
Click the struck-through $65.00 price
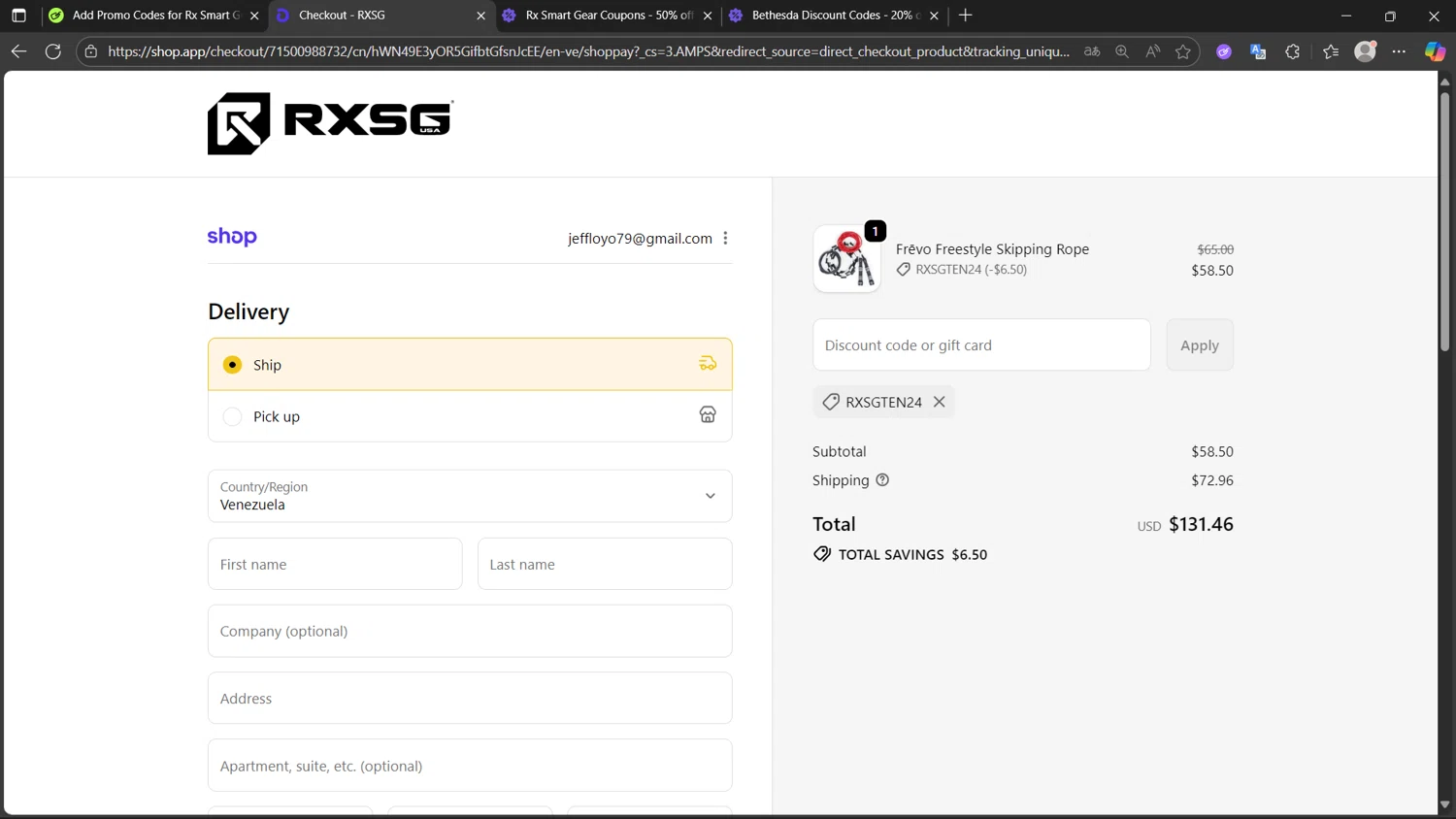click(x=1215, y=249)
